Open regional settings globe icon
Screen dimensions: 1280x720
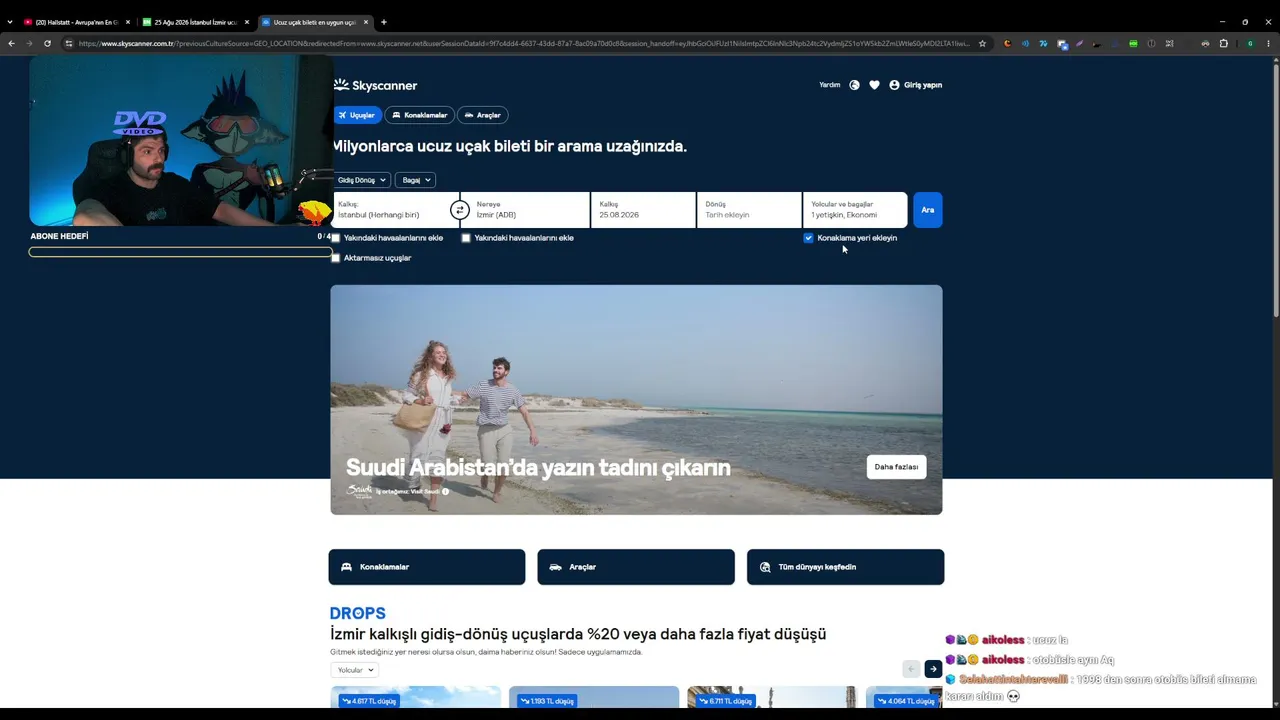(854, 85)
